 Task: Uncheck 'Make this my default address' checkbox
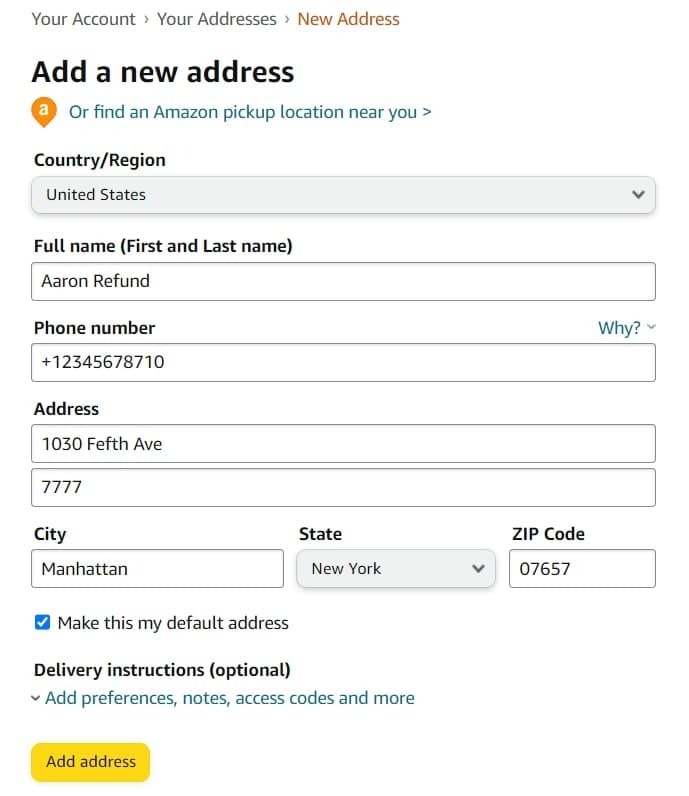coord(42,623)
